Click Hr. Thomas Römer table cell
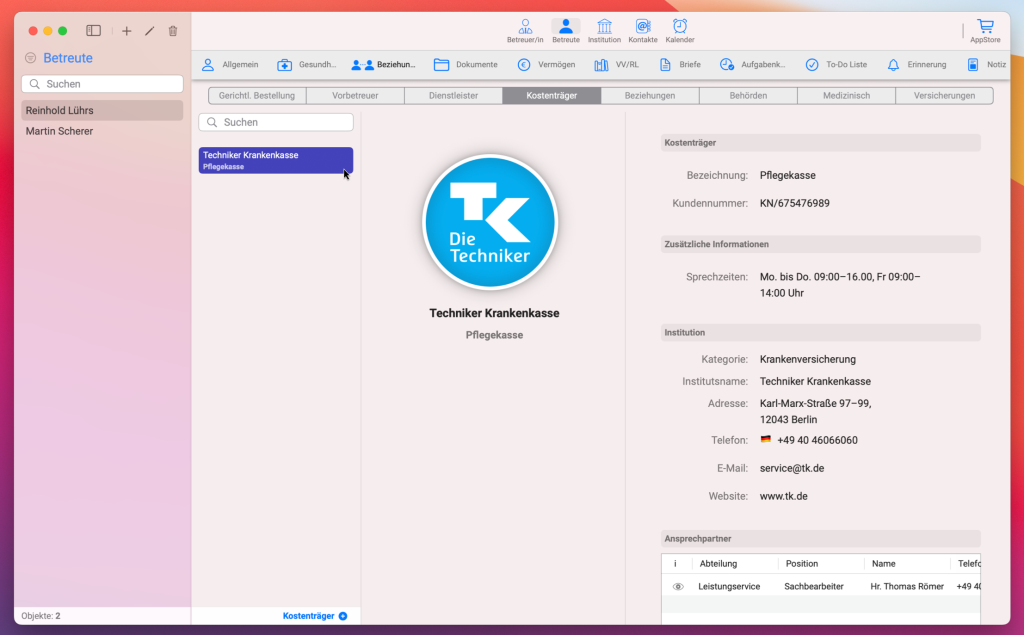1024x635 pixels. pos(907,587)
